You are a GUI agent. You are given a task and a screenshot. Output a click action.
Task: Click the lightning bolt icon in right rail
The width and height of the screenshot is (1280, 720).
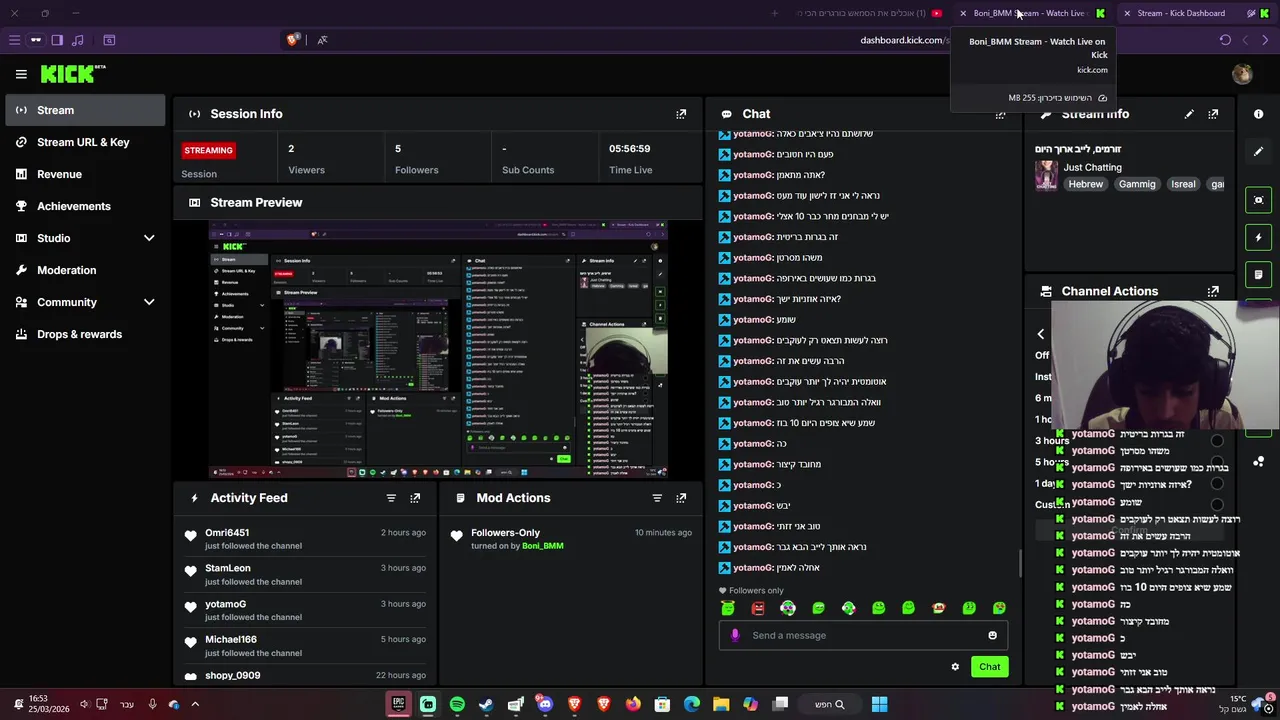1259,237
